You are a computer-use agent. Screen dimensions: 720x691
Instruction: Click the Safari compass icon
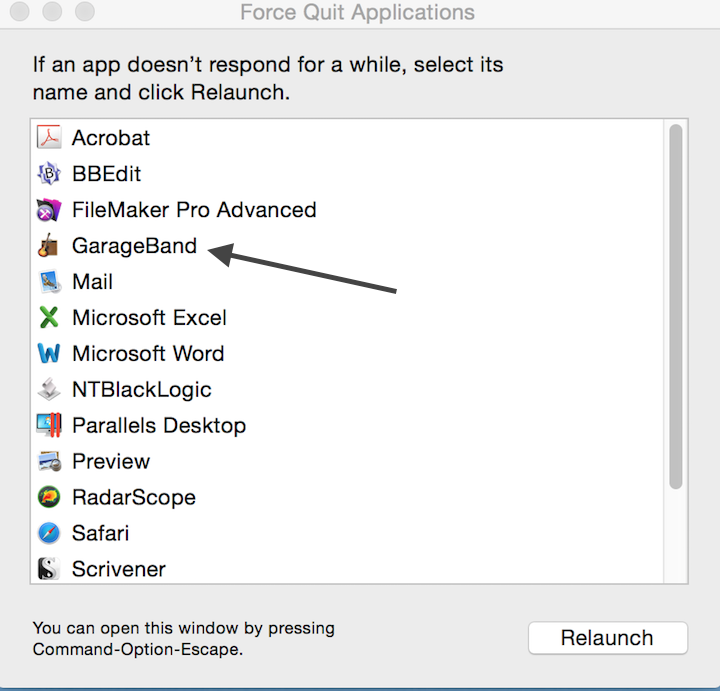pyautogui.click(x=48, y=534)
